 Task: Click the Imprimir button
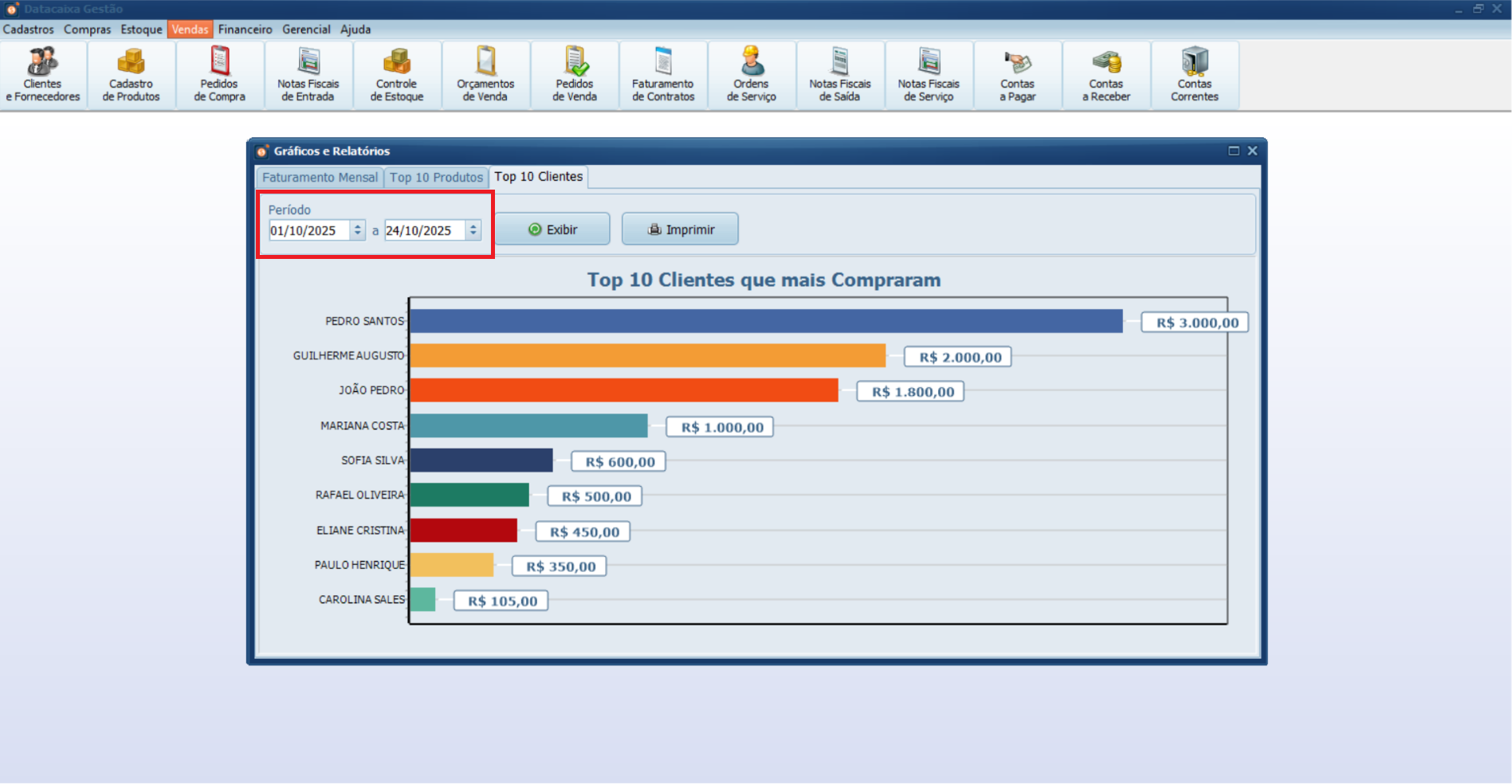pyautogui.click(x=679, y=229)
